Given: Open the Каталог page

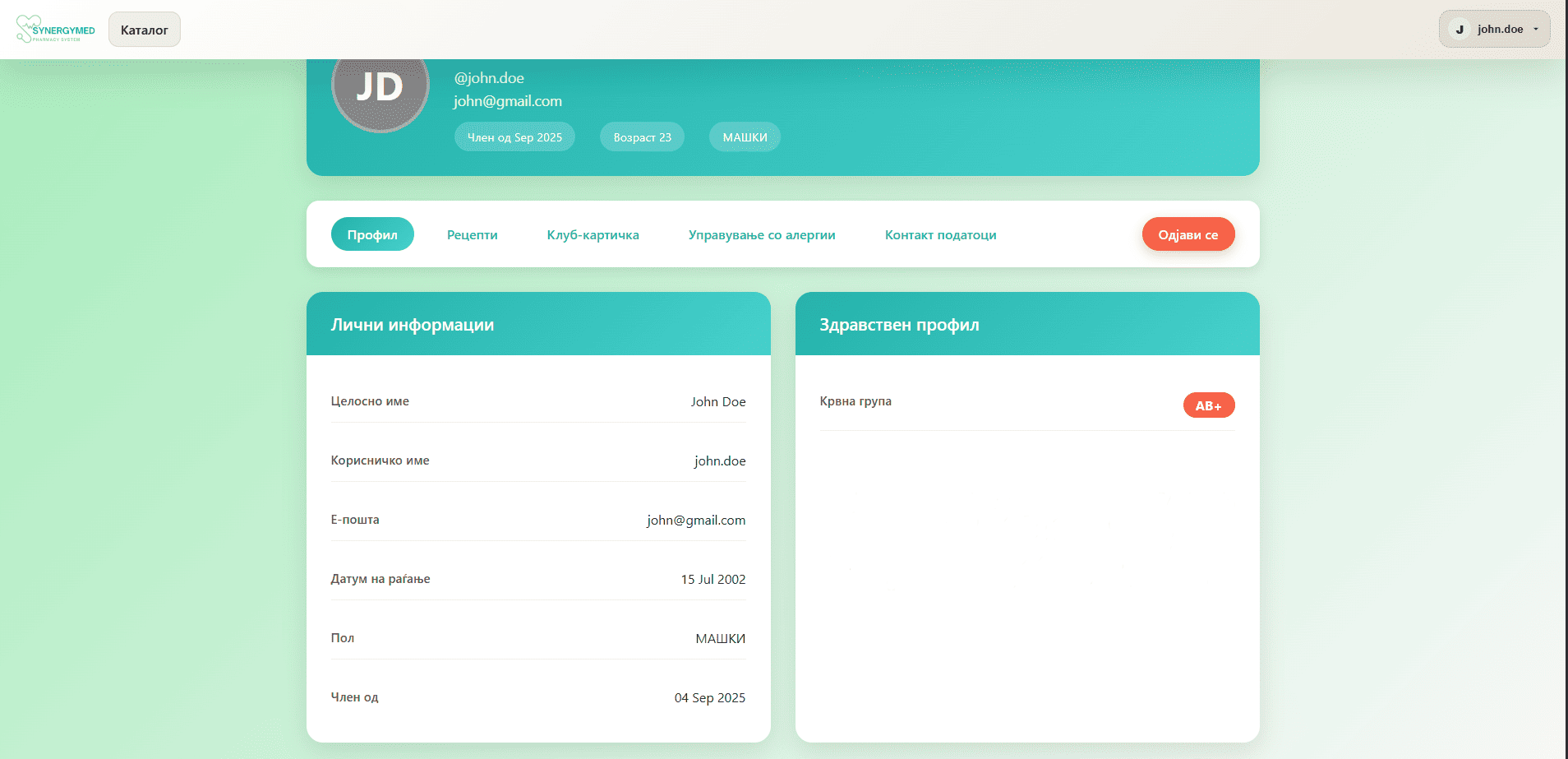Looking at the screenshot, I should coord(145,30).
